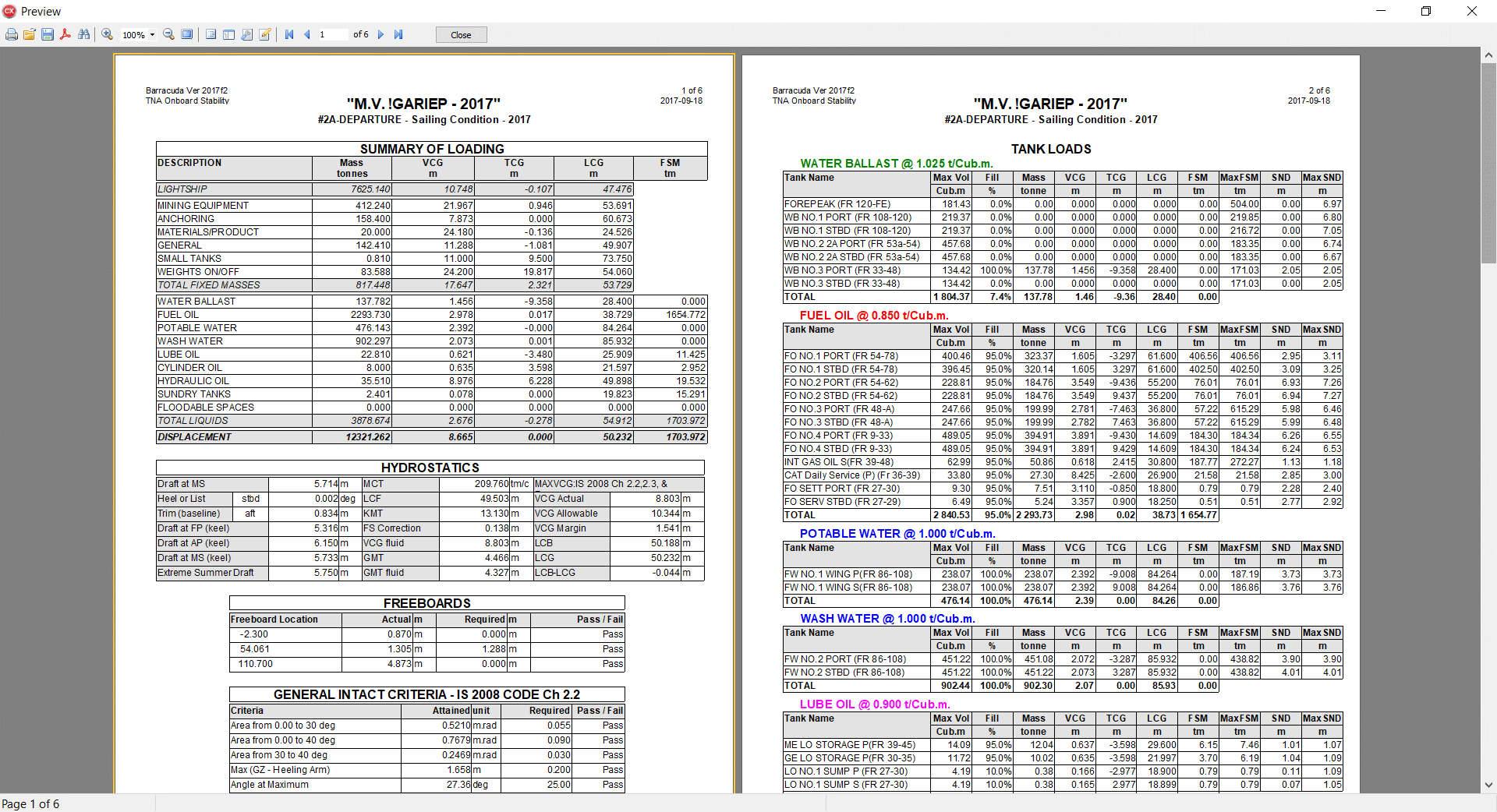
Task: Zoom in with the magnifier plus icon
Action: point(107,34)
